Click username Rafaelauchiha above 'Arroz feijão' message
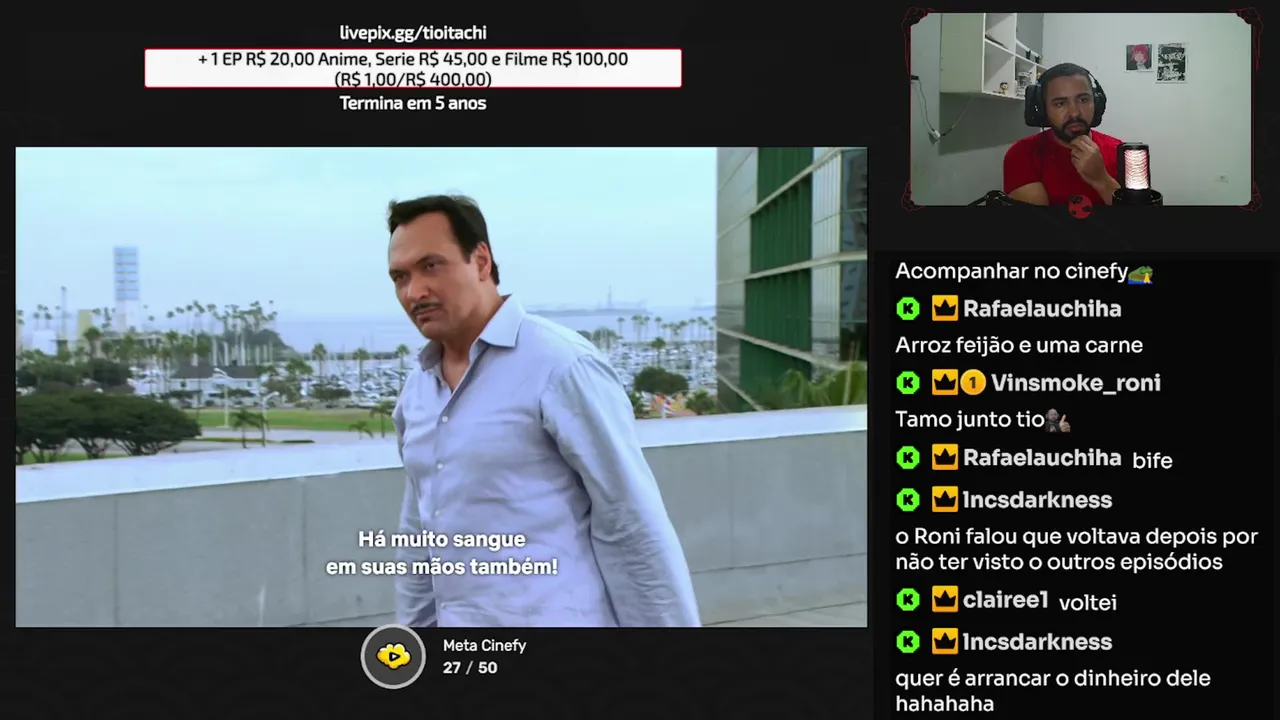Viewport: 1280px width, 720px height. tap(1042, 309)
